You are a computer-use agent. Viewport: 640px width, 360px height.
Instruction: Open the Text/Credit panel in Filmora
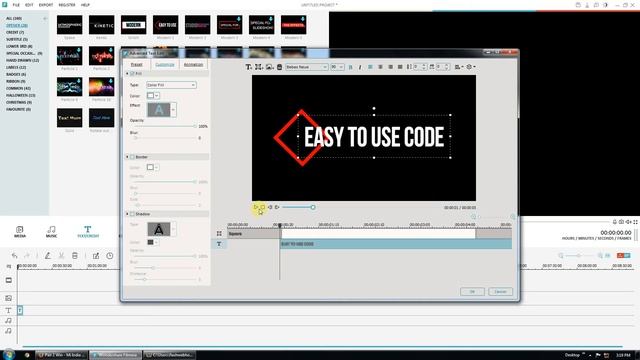point(88,231)
